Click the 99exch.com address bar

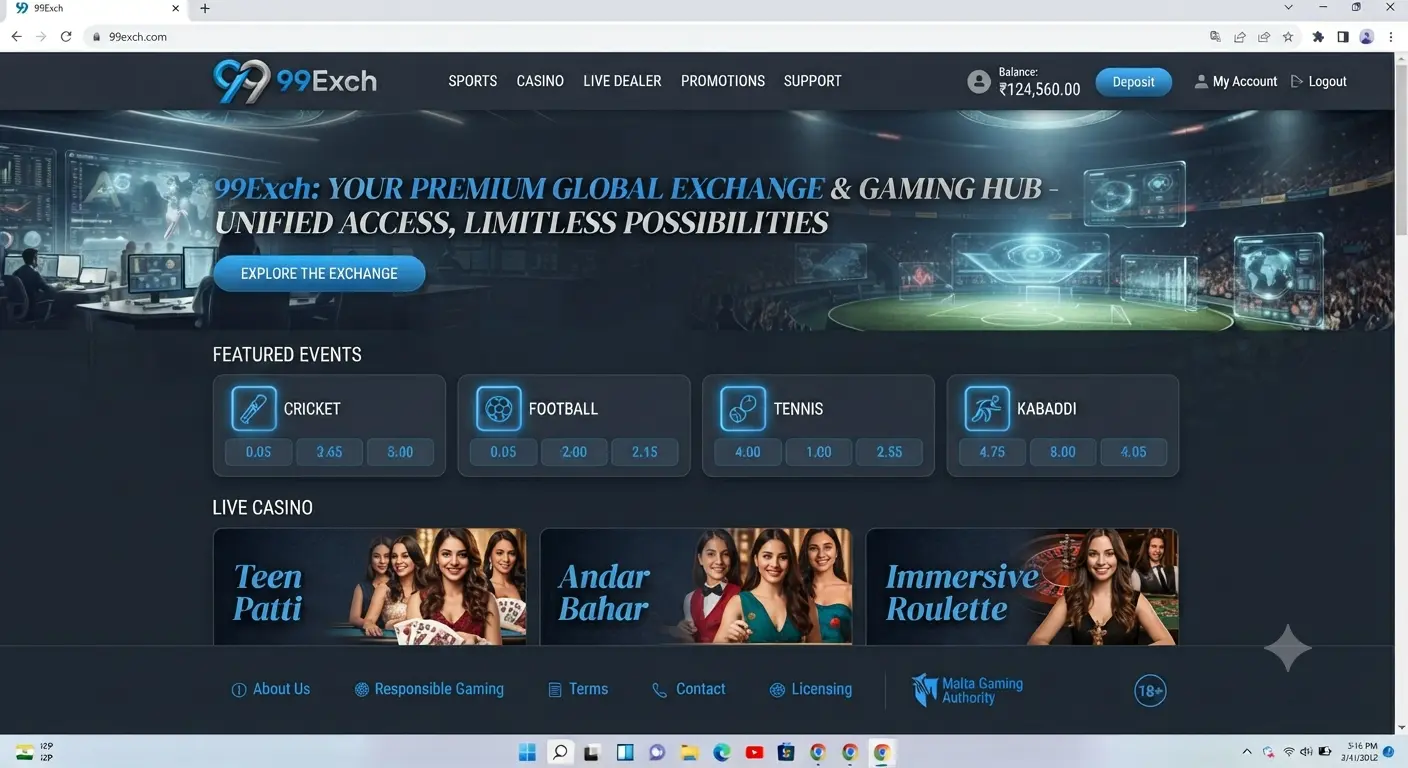click(x=640, y=37)
